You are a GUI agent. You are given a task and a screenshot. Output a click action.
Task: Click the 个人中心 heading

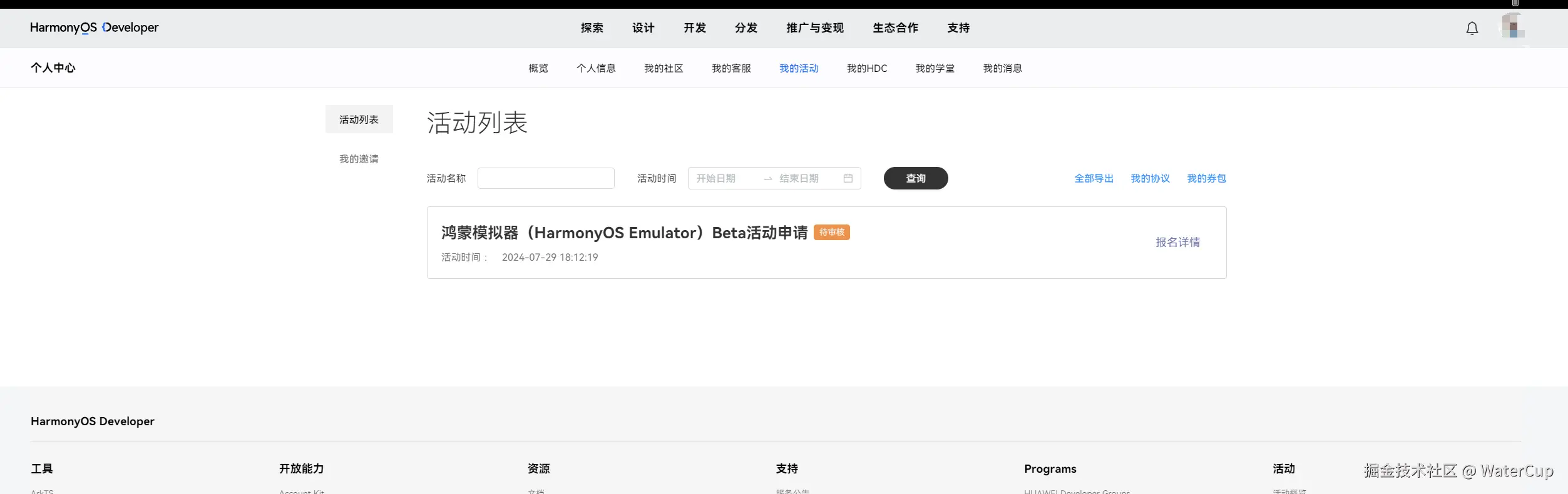[x=53, y=68]
